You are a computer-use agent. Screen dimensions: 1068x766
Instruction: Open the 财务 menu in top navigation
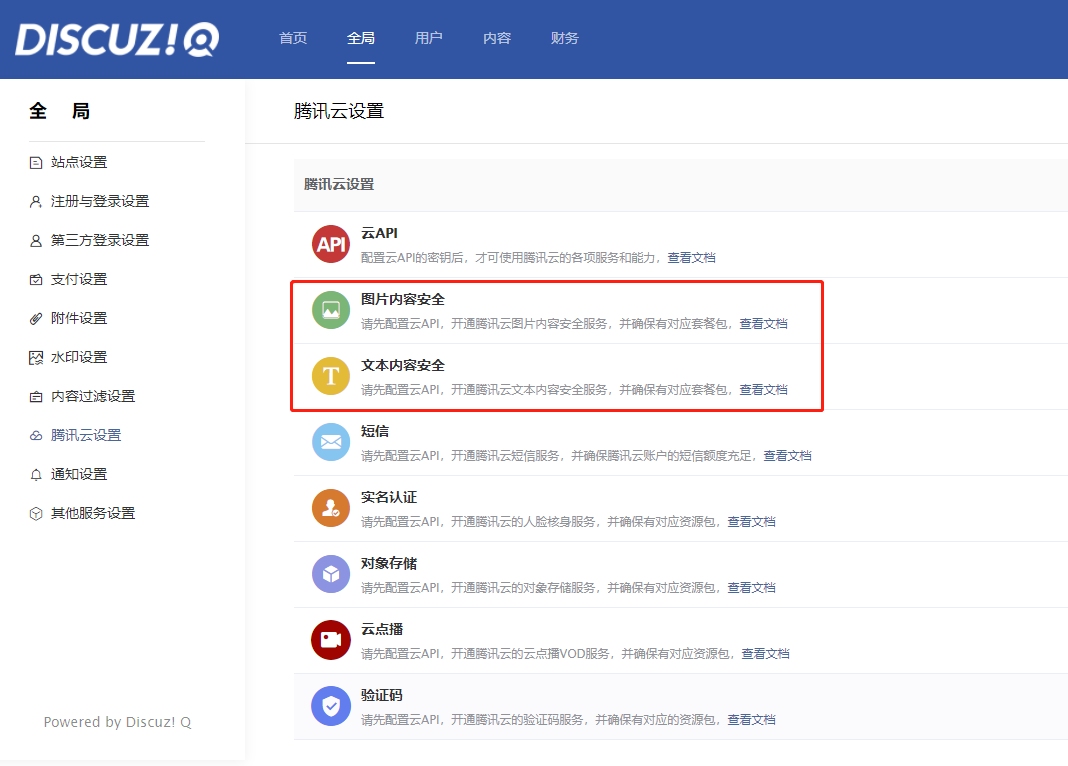tap(565, 37)
